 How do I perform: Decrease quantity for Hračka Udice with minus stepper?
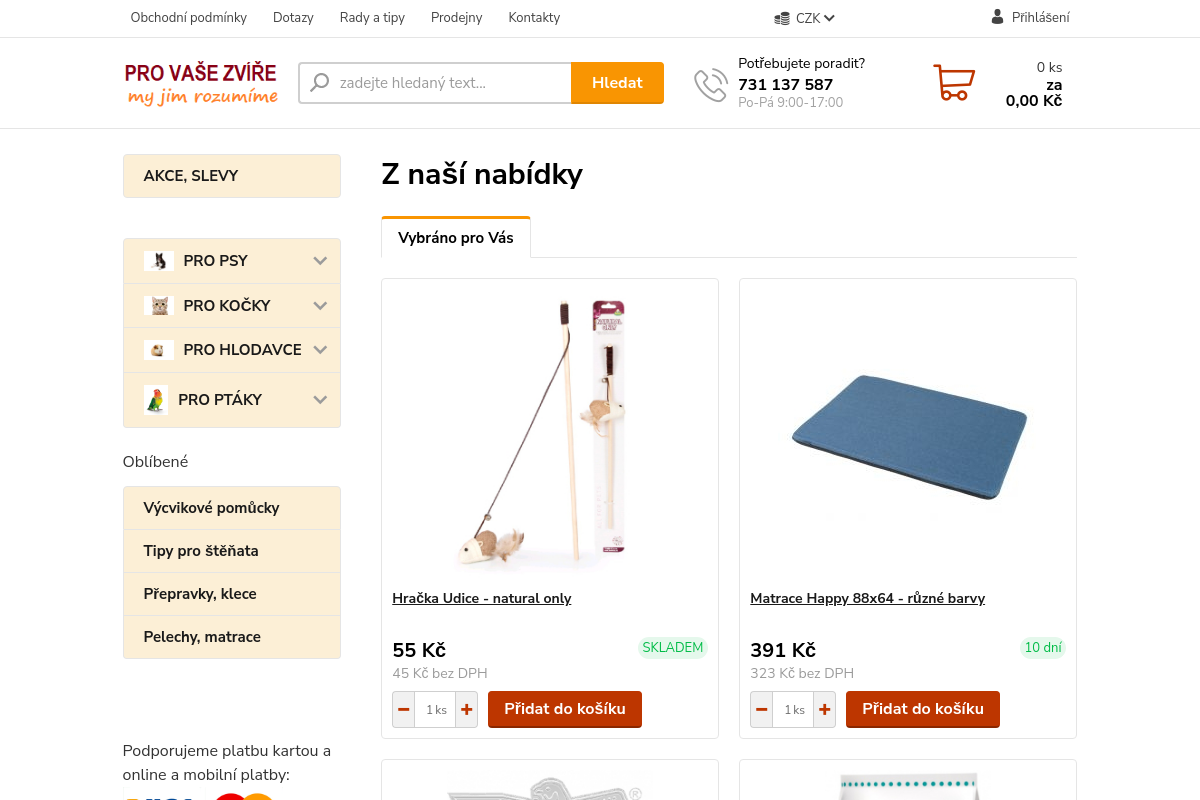404,709
